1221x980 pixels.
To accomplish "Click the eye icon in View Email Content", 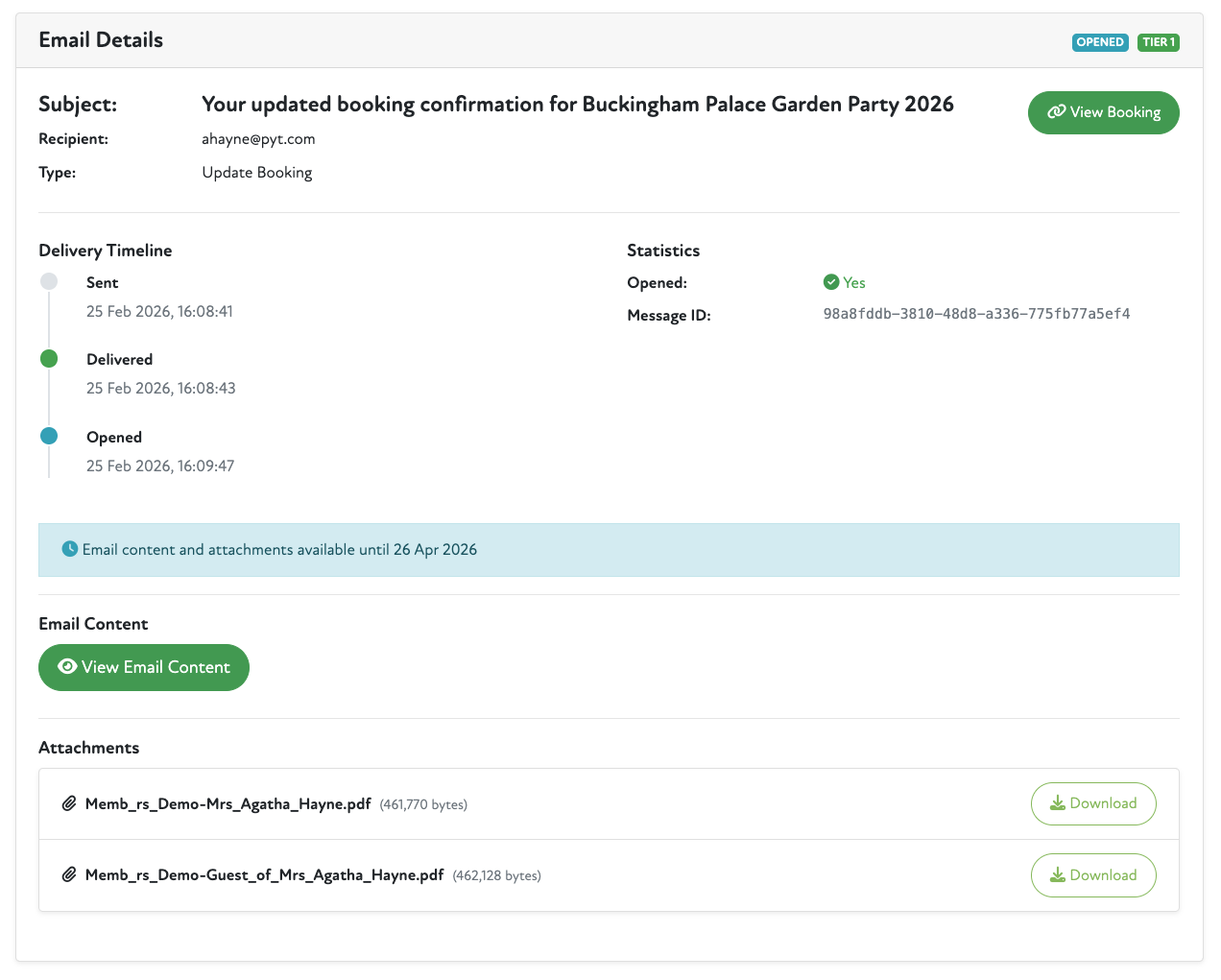I will 67,667.
